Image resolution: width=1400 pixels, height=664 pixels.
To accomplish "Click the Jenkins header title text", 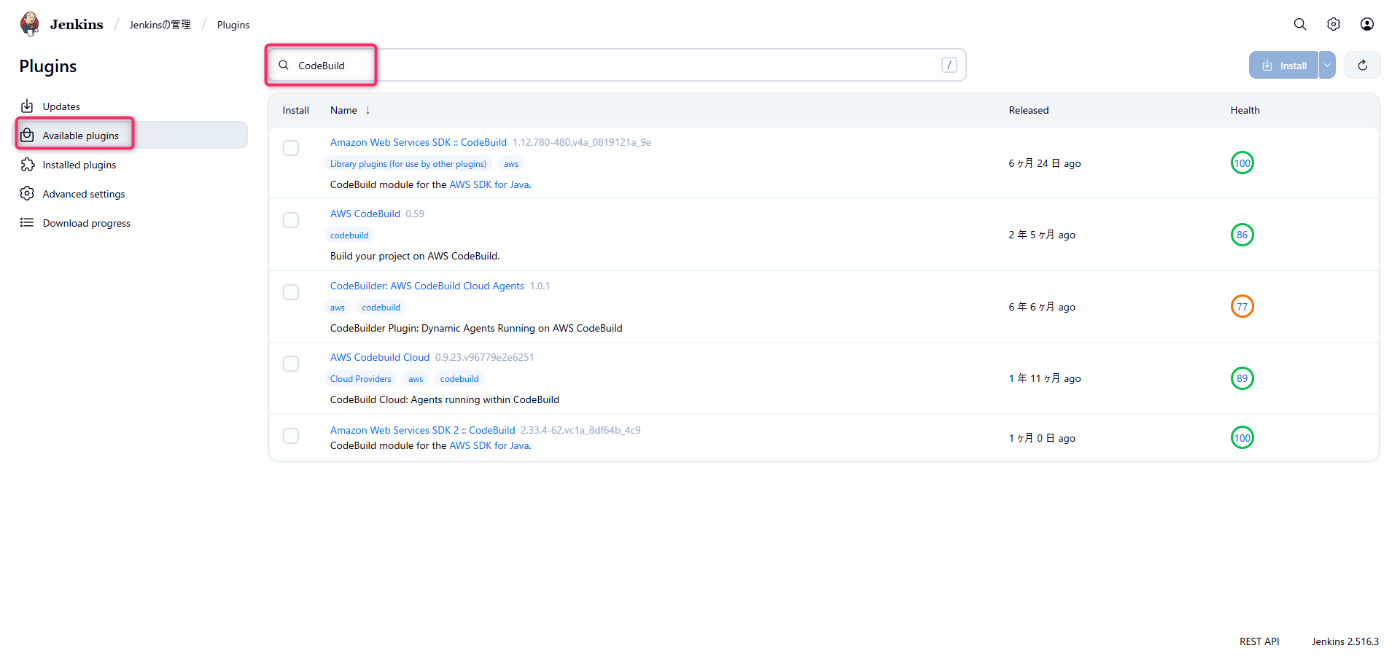I will pos(76,24).
